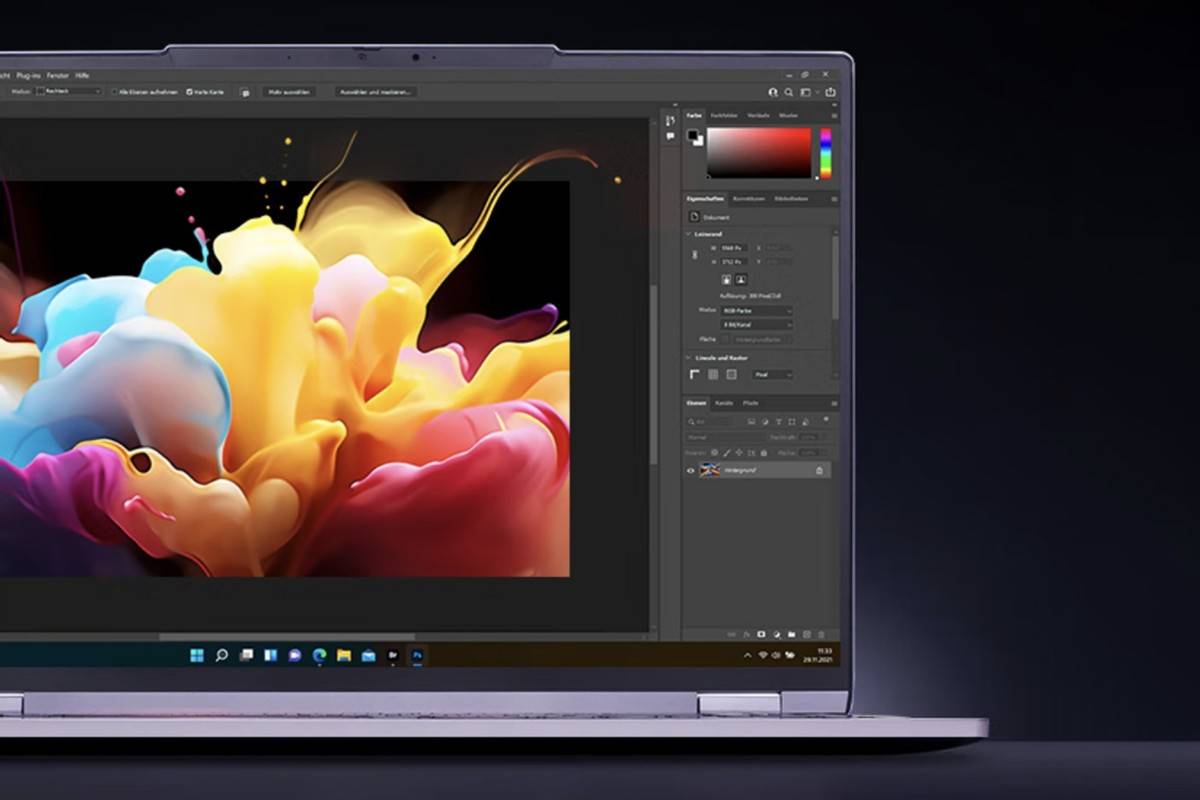Click the new adjustment layer icon
1200x800 pixels.
coord(776,634)
